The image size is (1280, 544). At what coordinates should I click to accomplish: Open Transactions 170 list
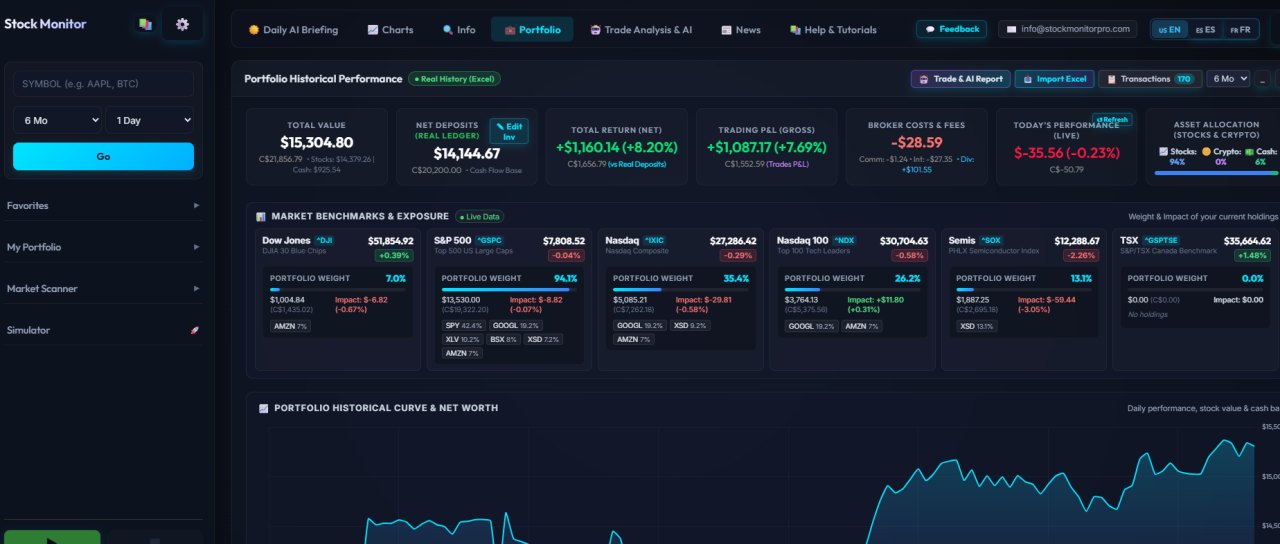pyautogui.click(x=1150, y=79)
